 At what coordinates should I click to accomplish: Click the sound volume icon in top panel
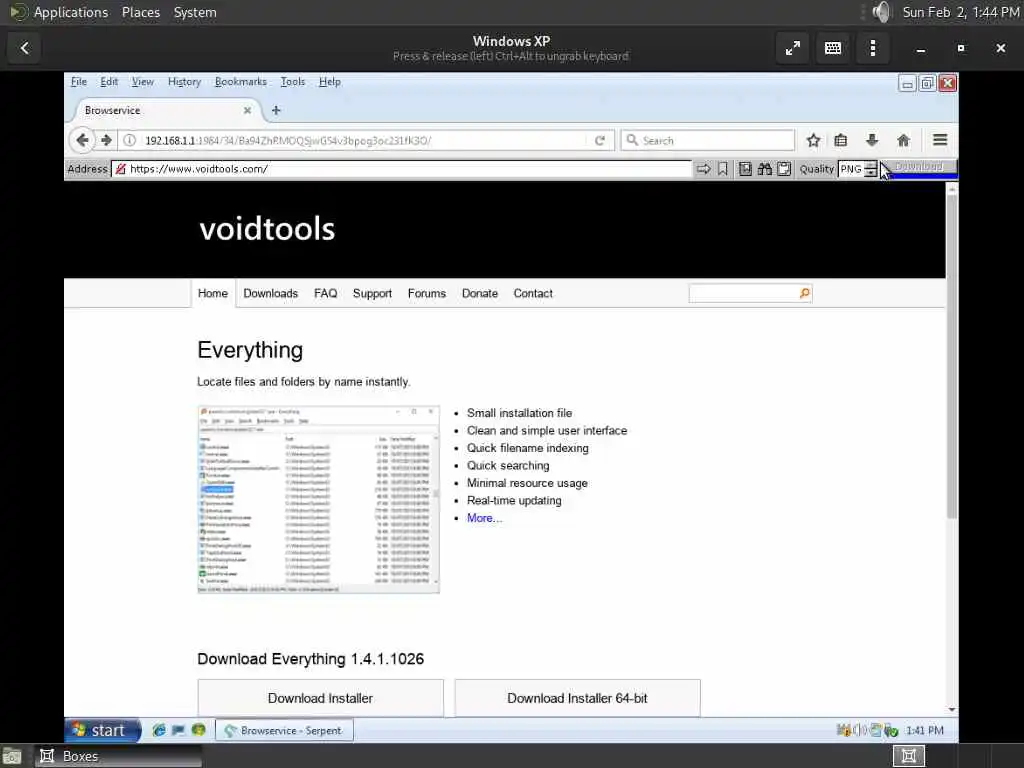(x=882, y=12)
